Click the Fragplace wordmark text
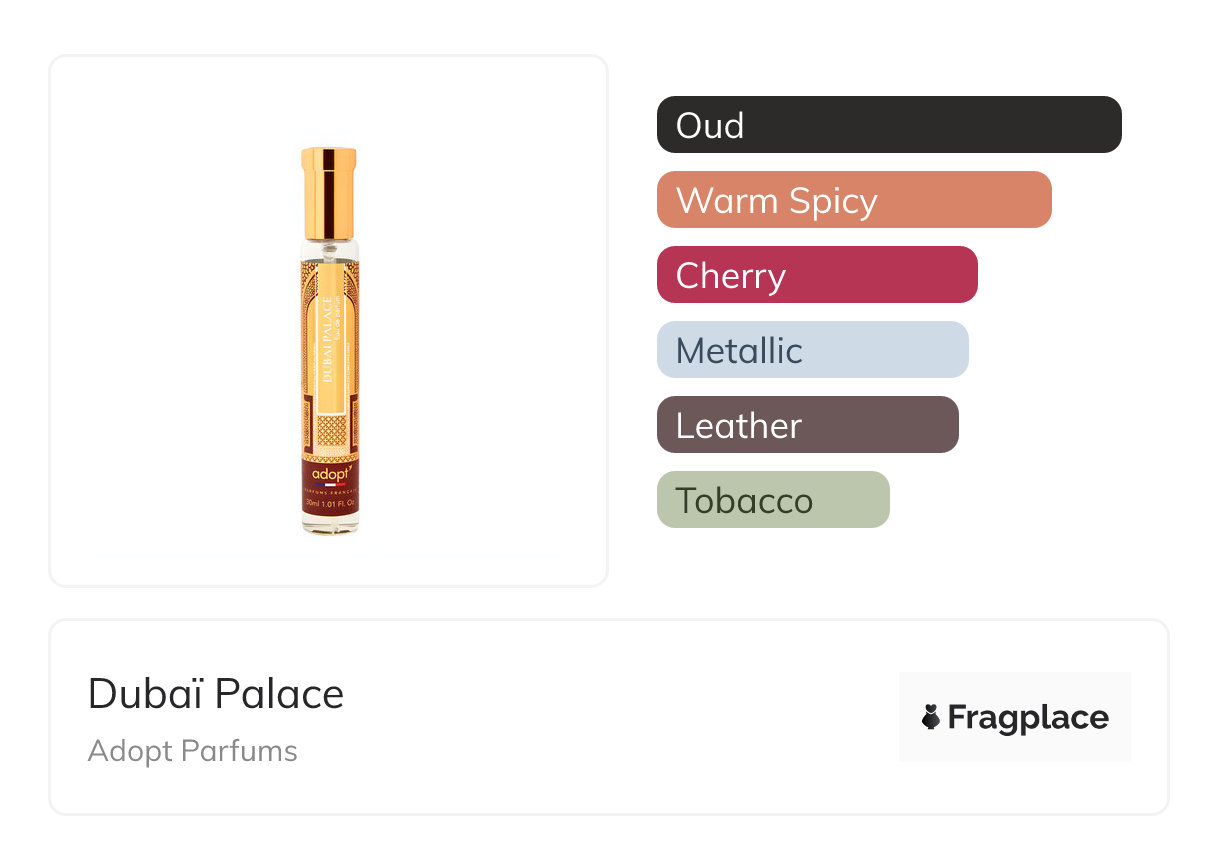The width and height of the screenshot is (1218, 864). [x=1028, y=718]
